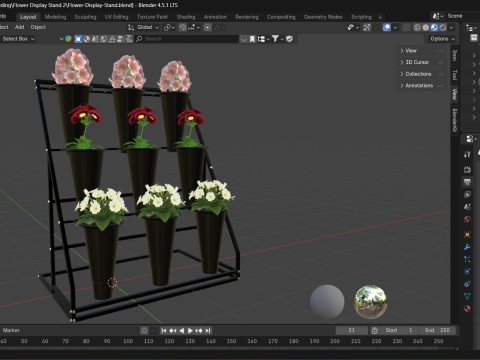Open Global transform orientation dropdown
This screenshot has height=360, width=480.
143,27
